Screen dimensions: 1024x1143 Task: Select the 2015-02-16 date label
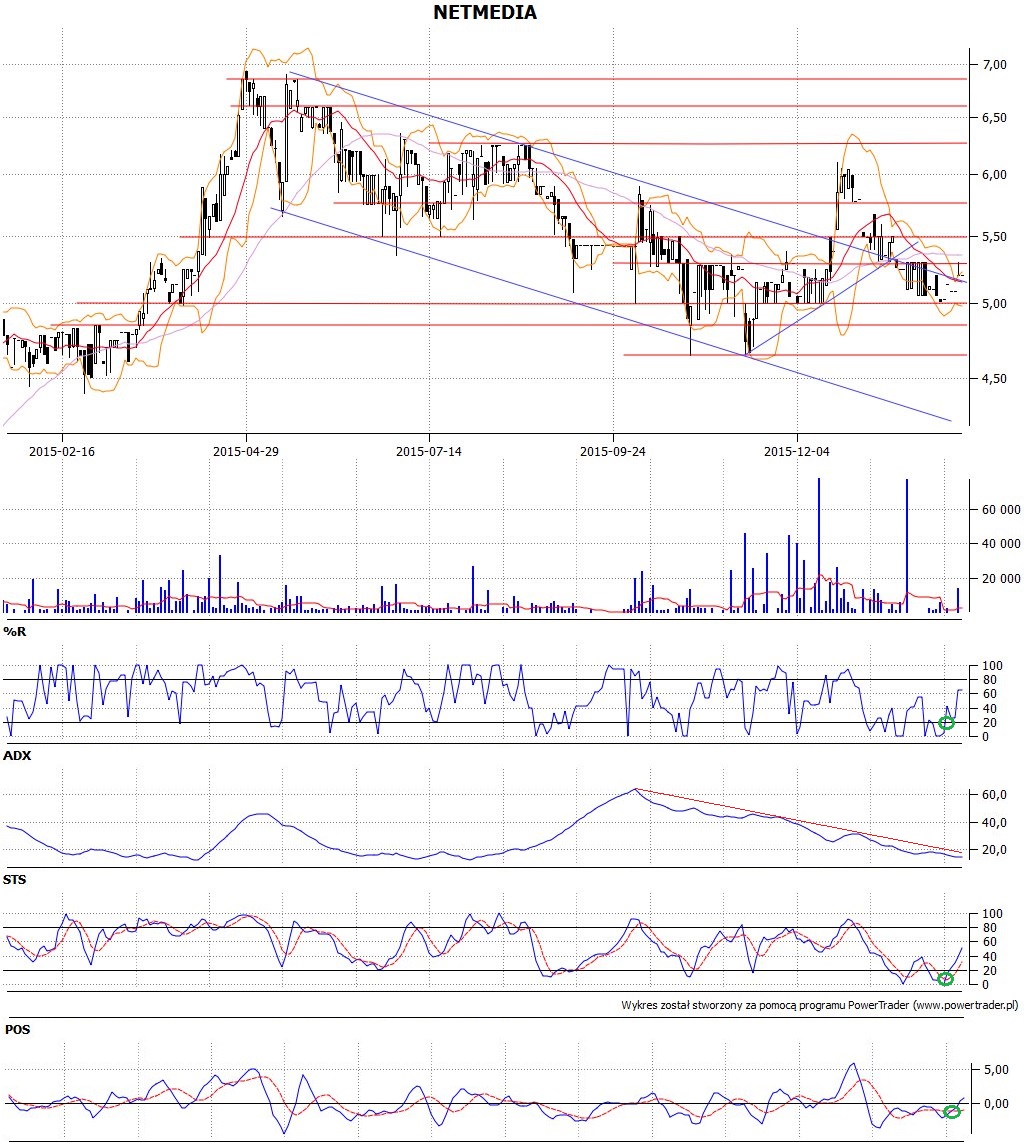pos(62,451)
